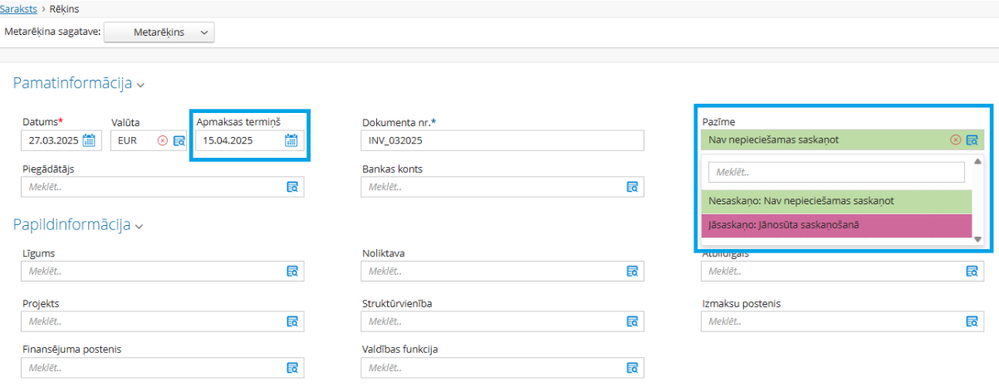
Task: Select Jāsaskaņo: Jānosūta saskaņošanā option
Action: 837,226
